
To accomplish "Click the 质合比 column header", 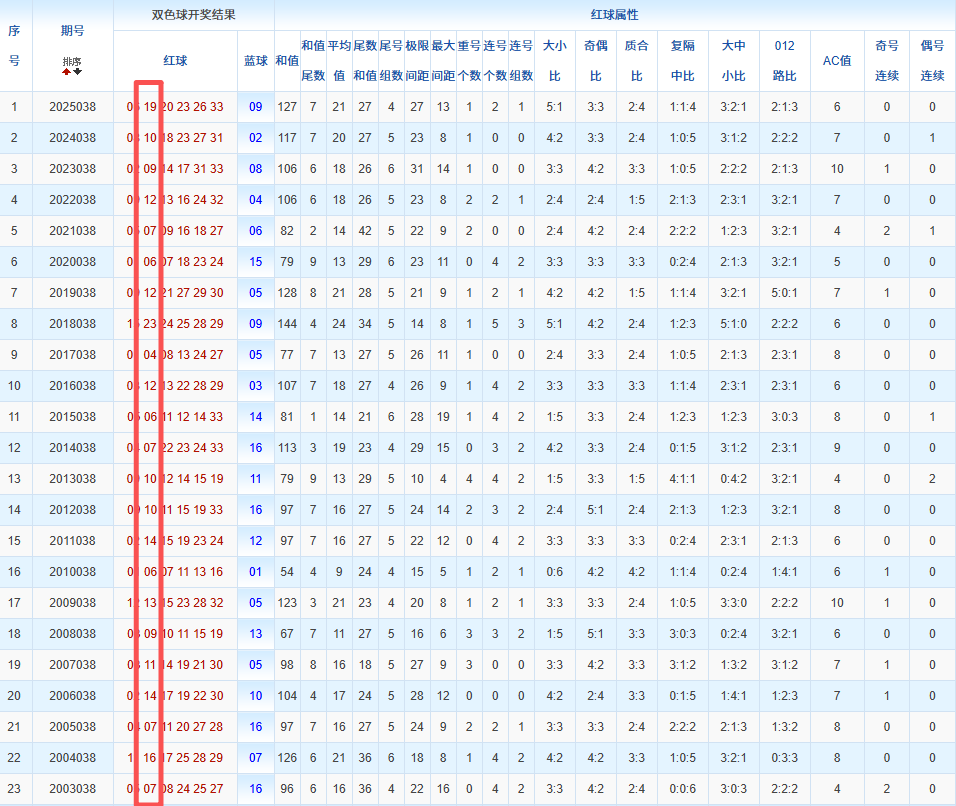I will point(637,61).
